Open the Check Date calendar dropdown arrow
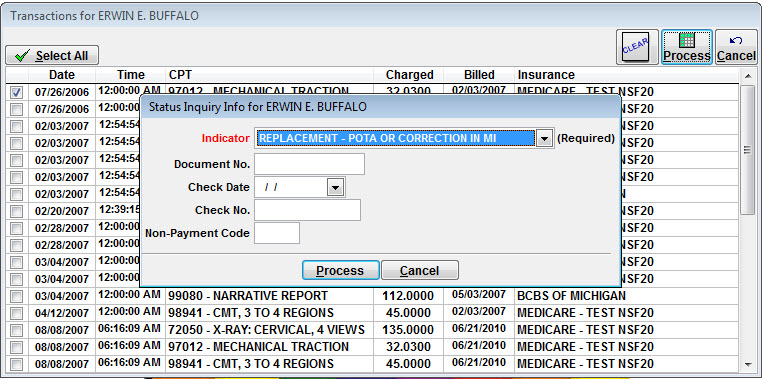The width and height of the screenshot is (763, 379). [x=335, y=187]
